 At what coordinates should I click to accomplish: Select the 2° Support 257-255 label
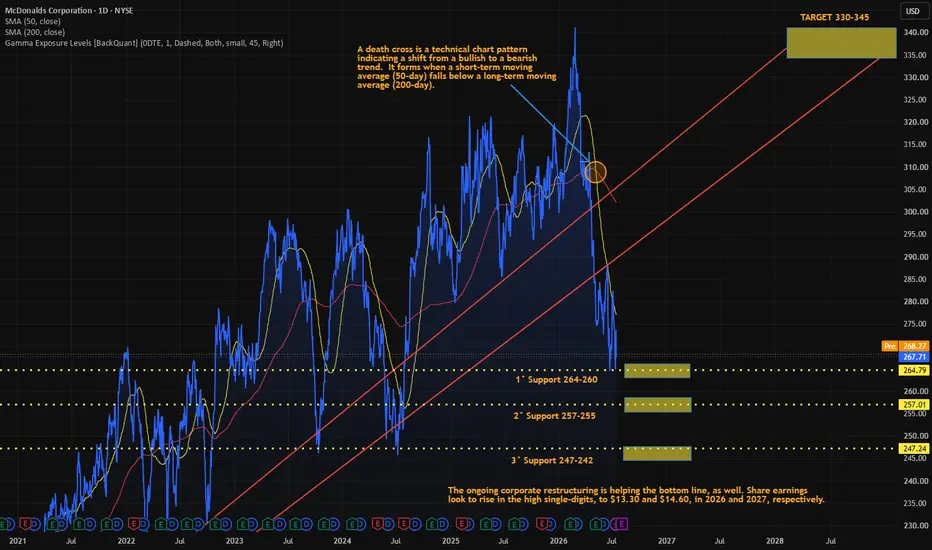click(x=555, y=416)
